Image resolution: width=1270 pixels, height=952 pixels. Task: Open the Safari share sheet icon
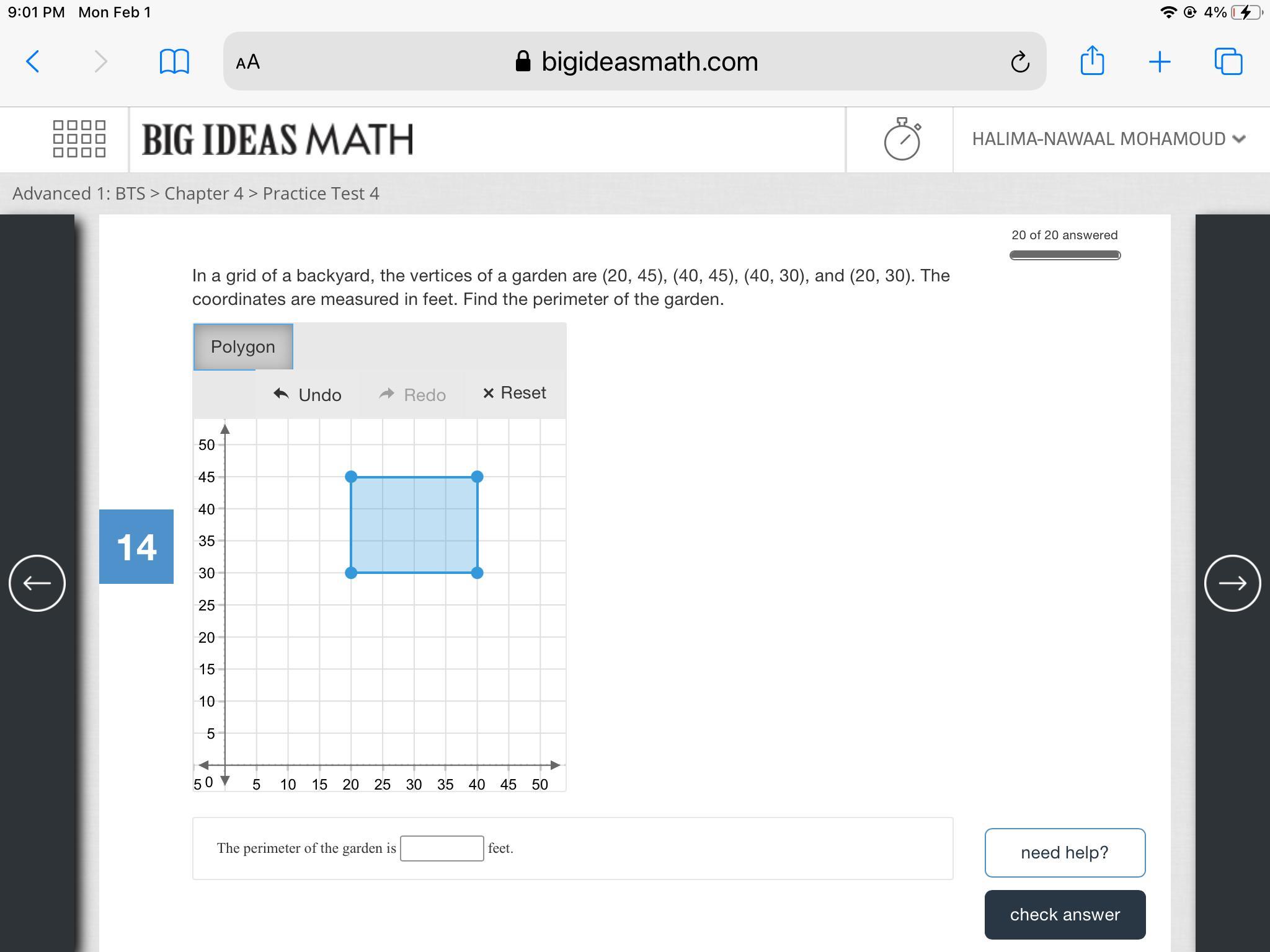[1091, 61]
